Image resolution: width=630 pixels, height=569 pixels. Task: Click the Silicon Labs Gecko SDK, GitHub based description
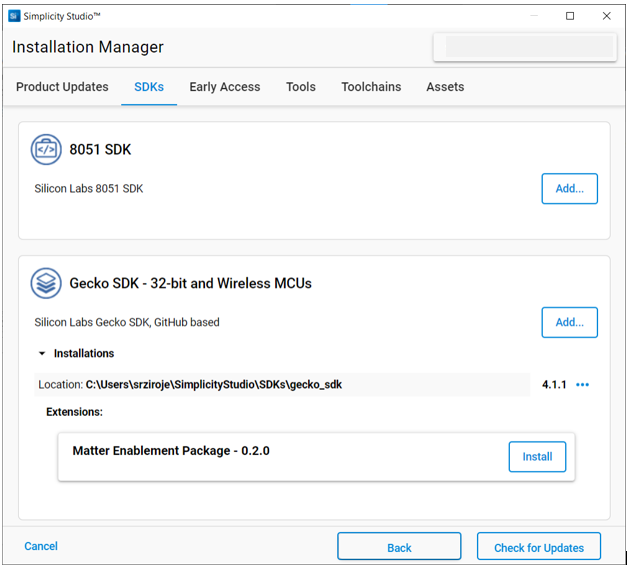pyautogui.click(x=127, y=322)
